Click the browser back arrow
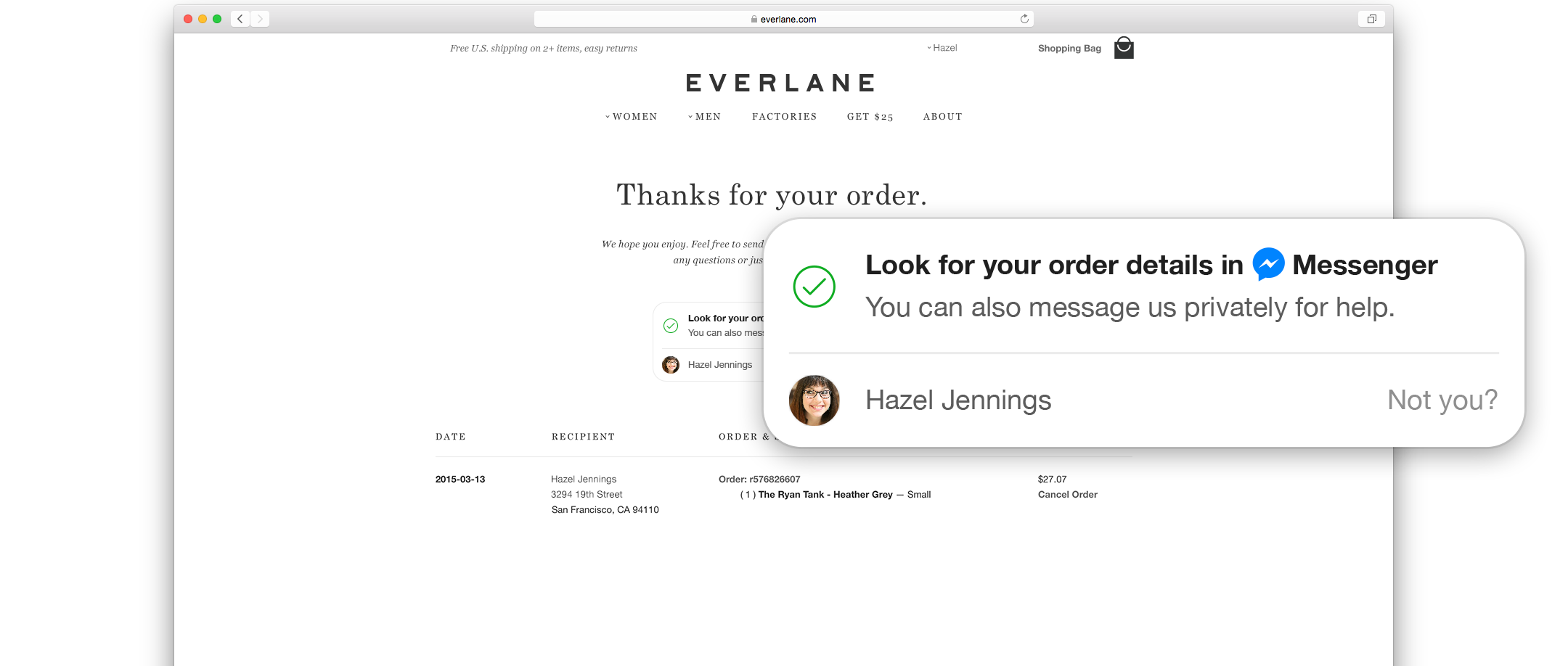The image size is (1568, 666). pos(240,19)
